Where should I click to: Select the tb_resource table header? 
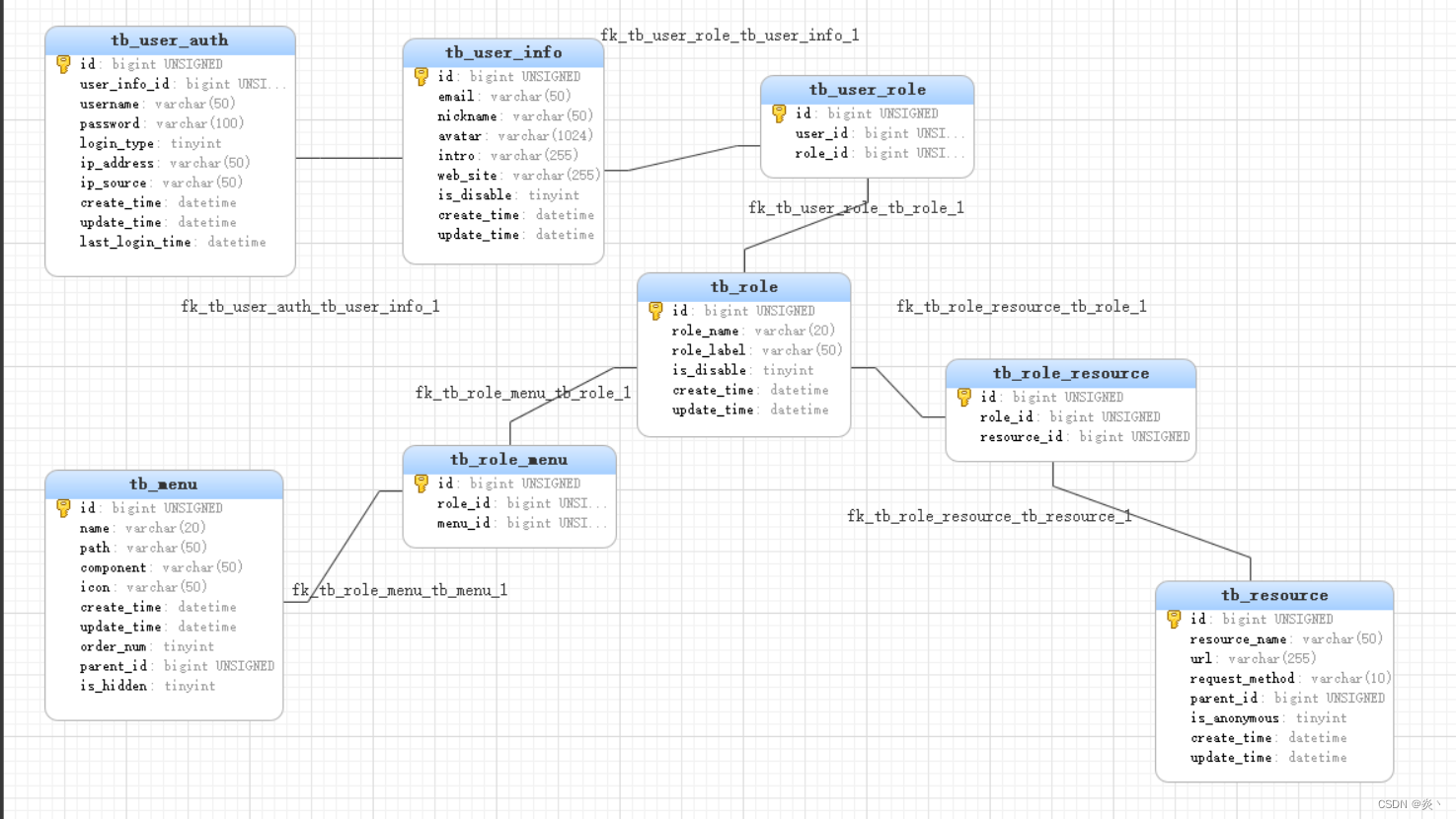tap(1274, 595)
